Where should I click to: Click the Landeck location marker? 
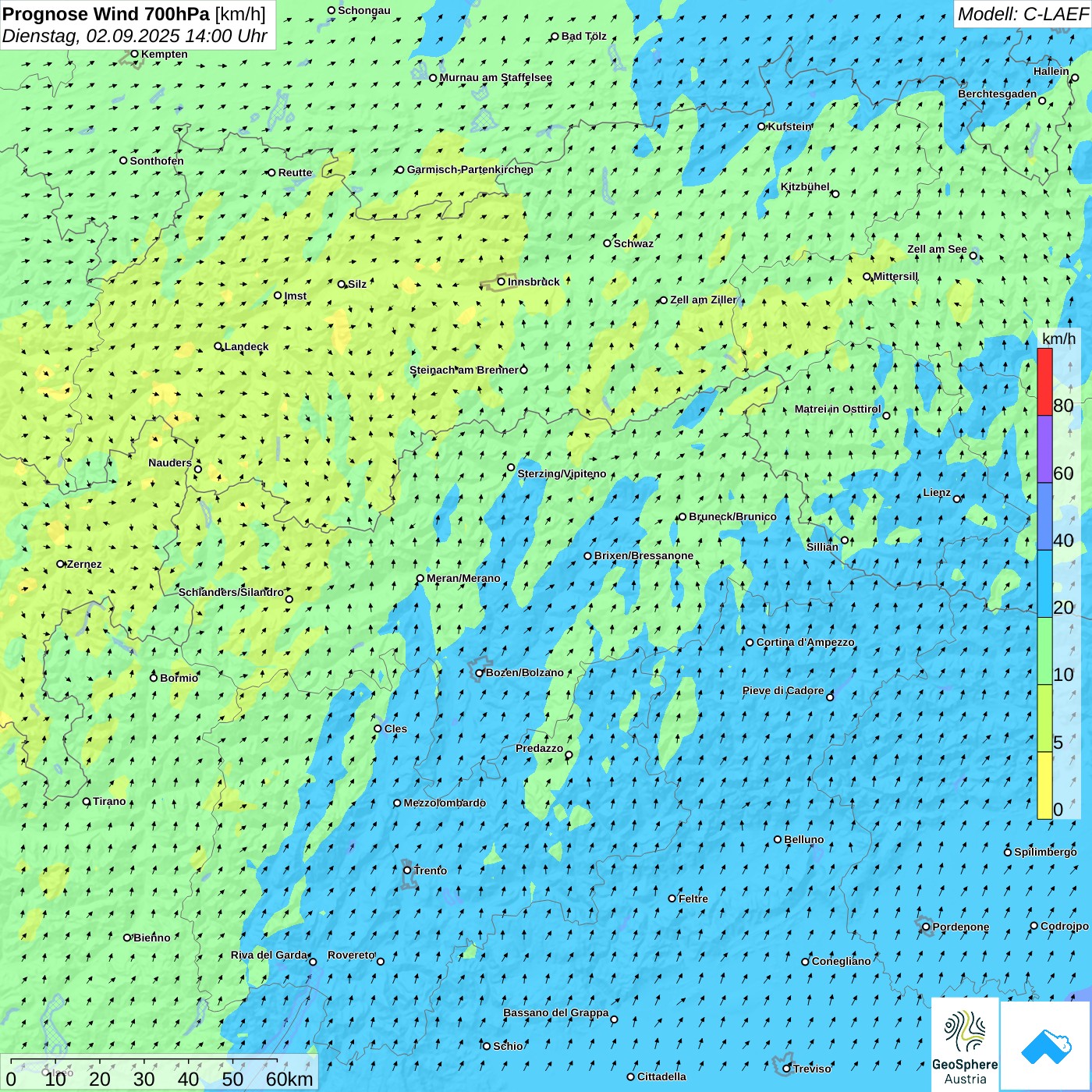218,346
